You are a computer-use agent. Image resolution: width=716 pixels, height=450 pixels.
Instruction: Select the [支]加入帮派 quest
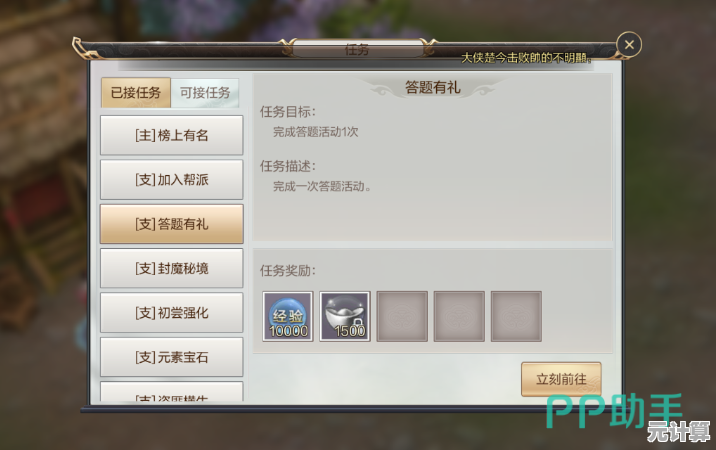171,180
